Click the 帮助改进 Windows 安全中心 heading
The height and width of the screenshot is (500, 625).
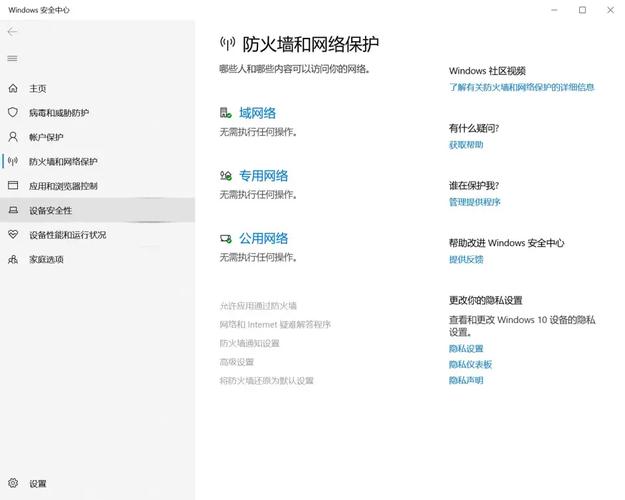coord(507,243)
